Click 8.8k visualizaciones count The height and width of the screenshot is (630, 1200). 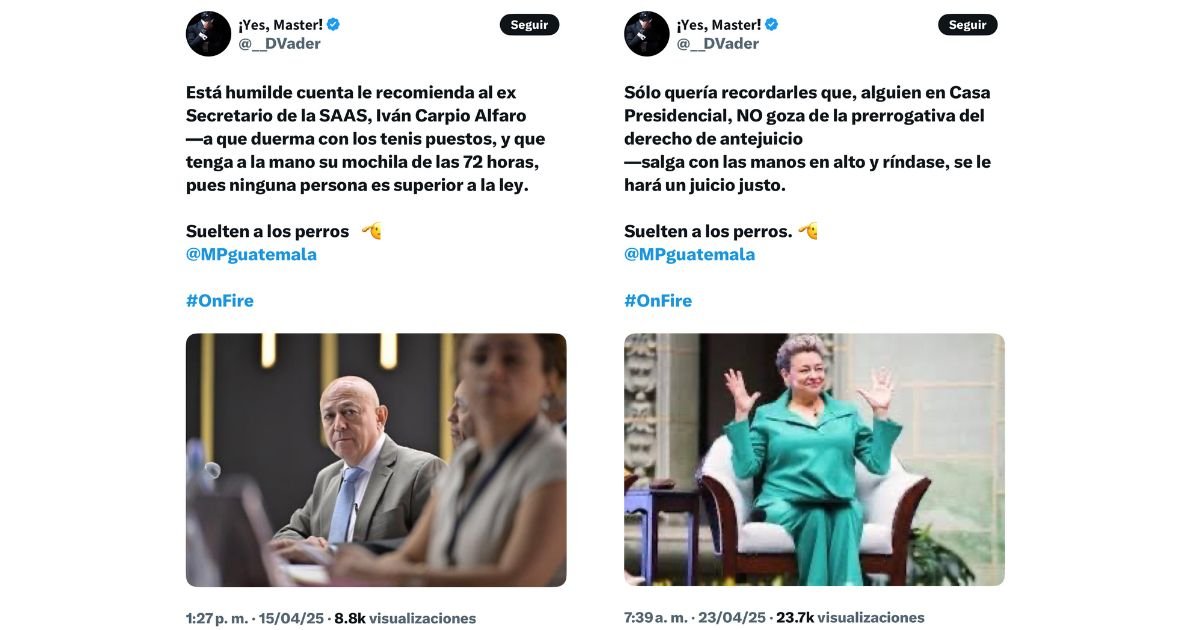tap(405, 619)
